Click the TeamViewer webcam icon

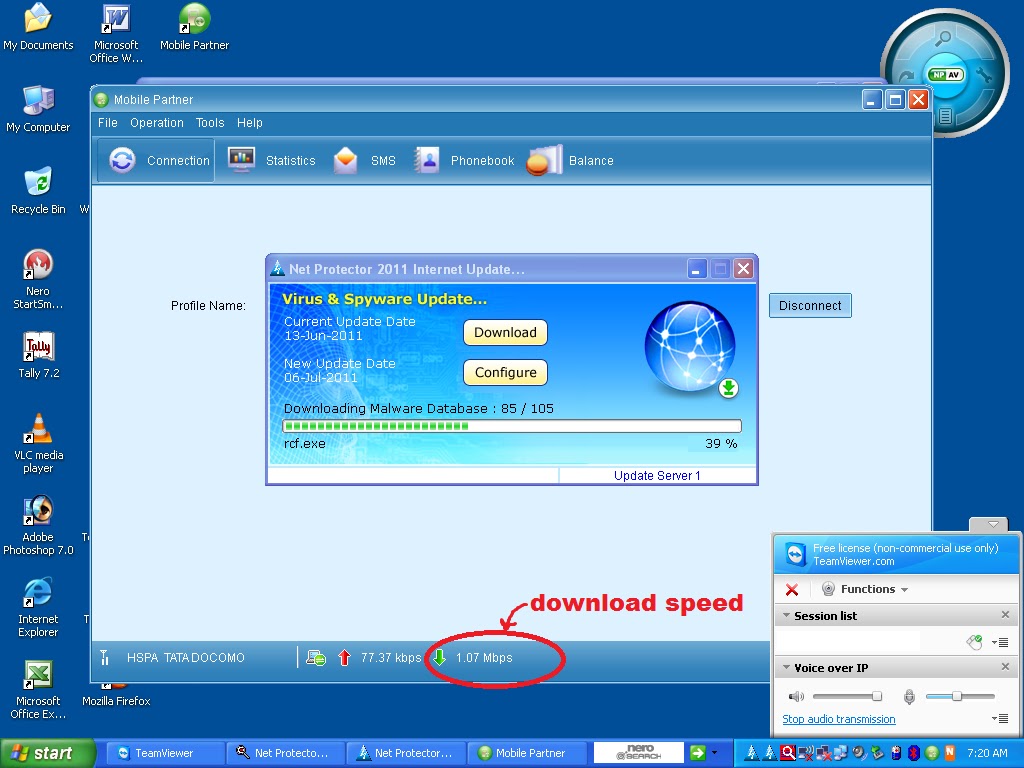[x=828, y=589]
